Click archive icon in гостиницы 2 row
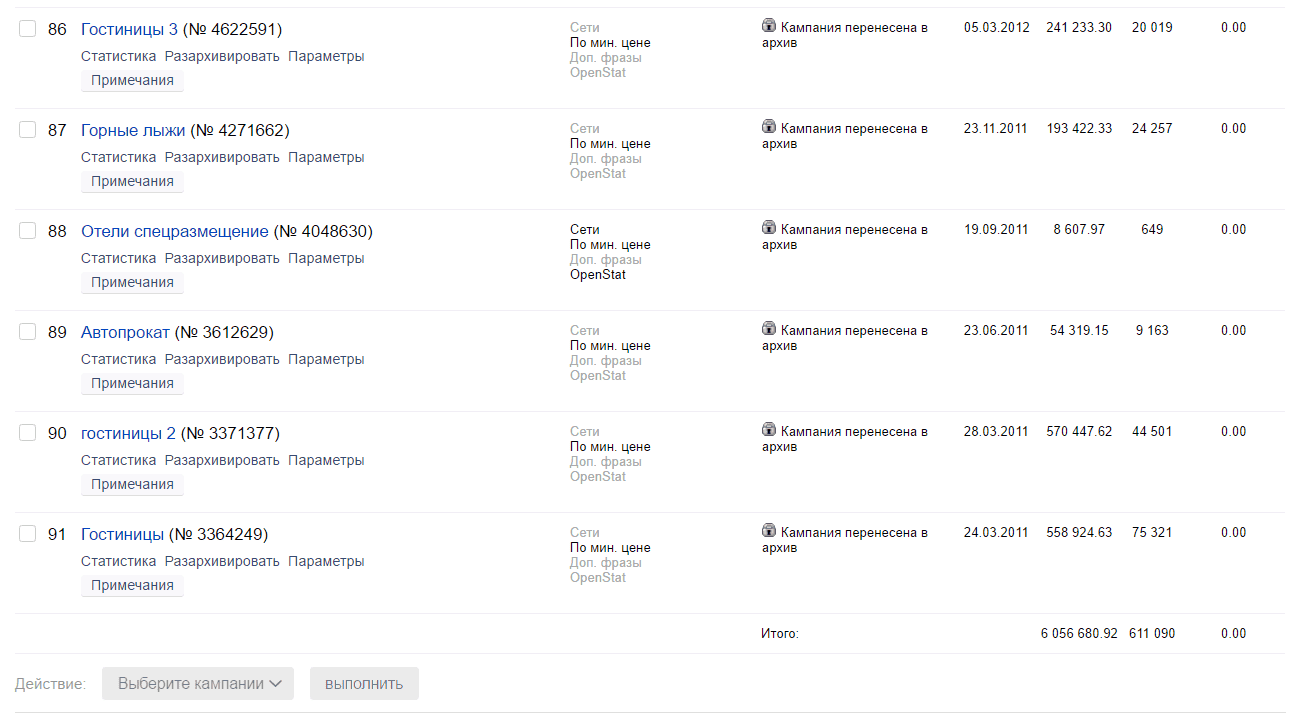This screenshot has height=718, width=1291. tap(769, 431)
